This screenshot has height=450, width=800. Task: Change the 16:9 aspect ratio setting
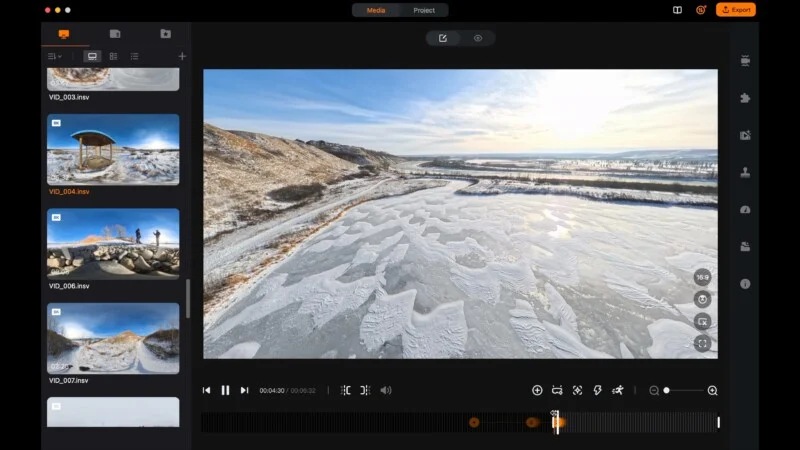(703, 277)
